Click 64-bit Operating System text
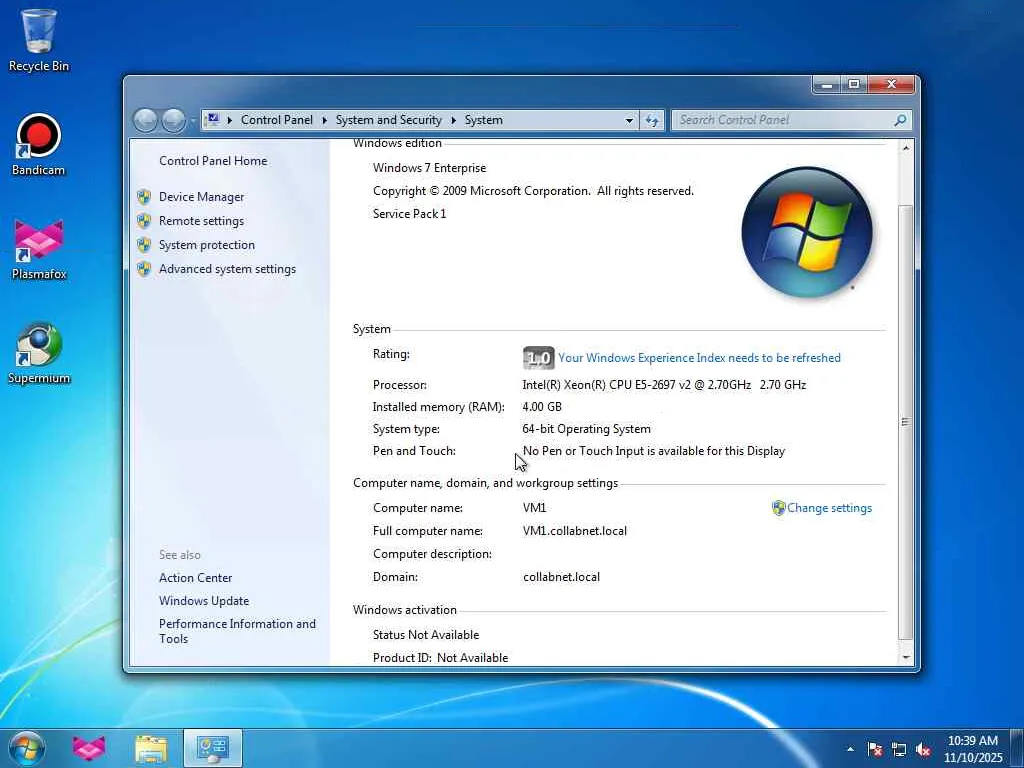 coord(586,429)
